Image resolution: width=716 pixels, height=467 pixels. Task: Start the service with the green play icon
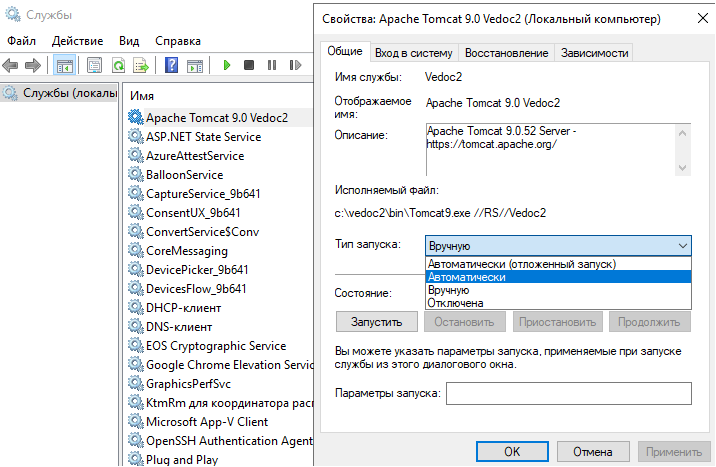[226, 65]
